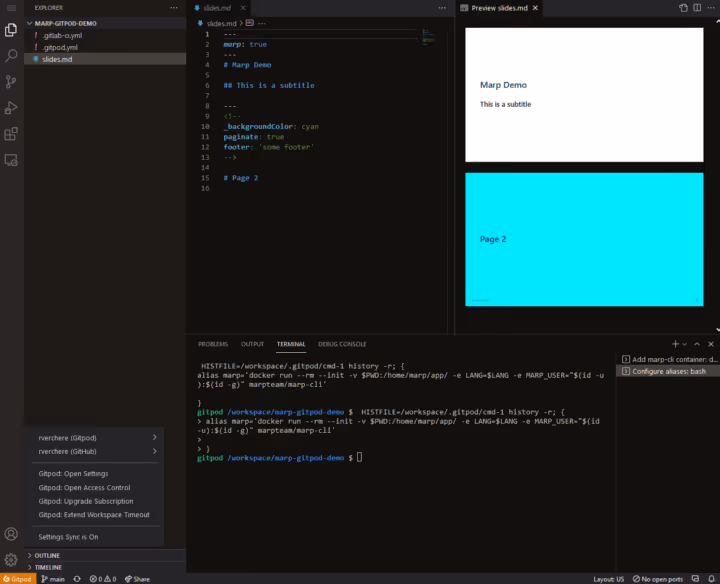Open the Remote Explorer view
The image size is (720, 584).
click(x=11, y=159)
